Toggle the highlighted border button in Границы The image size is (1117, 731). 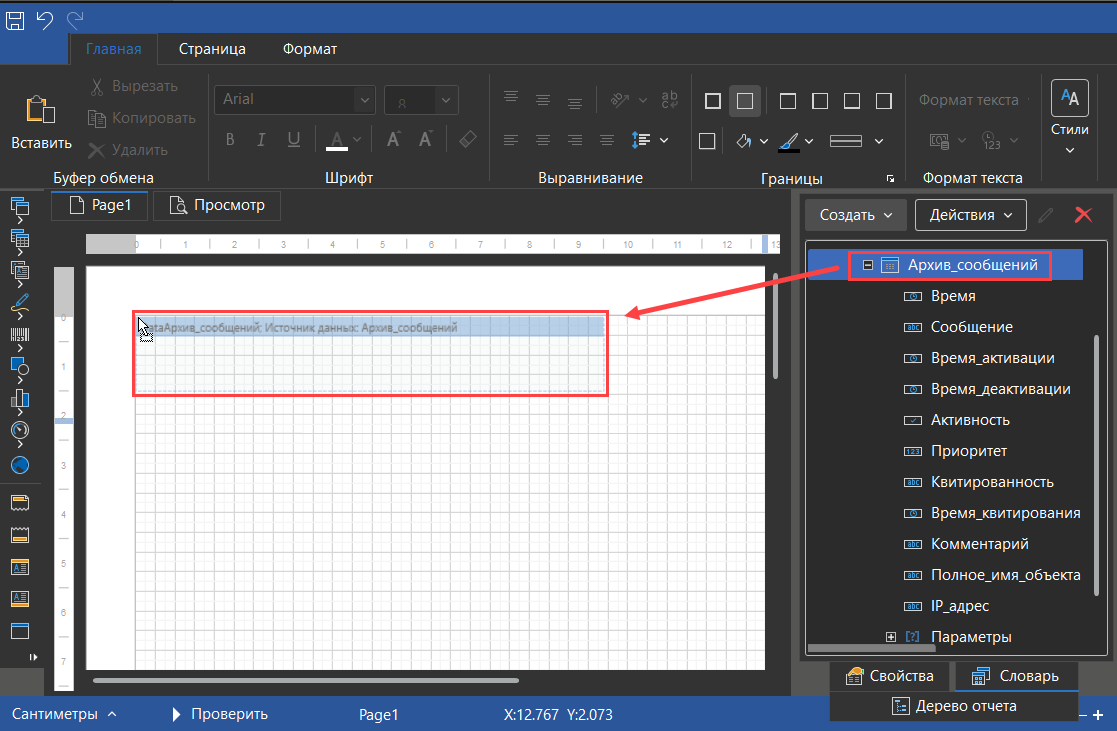(x=744, y=101)
